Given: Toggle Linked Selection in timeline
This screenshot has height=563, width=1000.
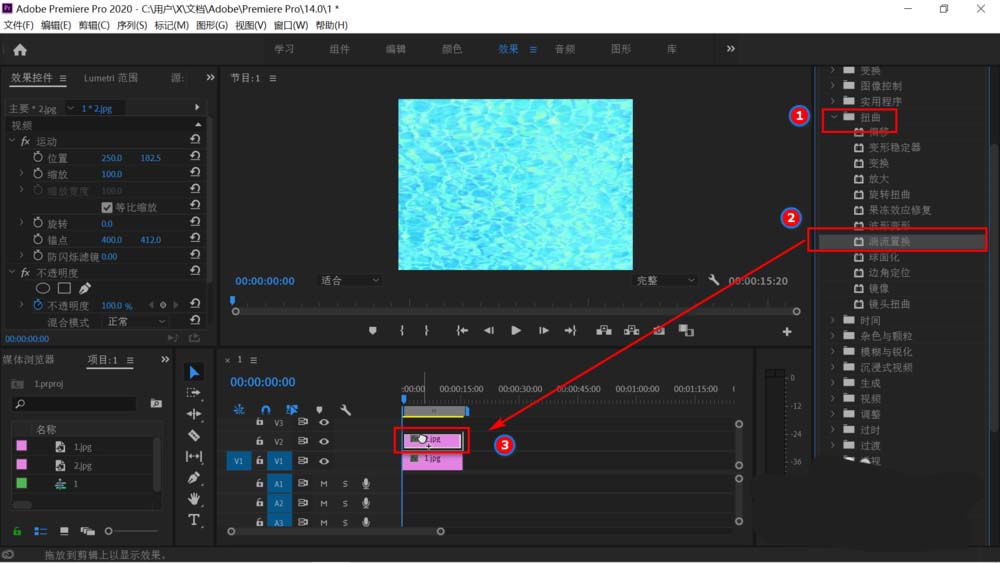Looking at the screenshot, I should pos(292,409).
